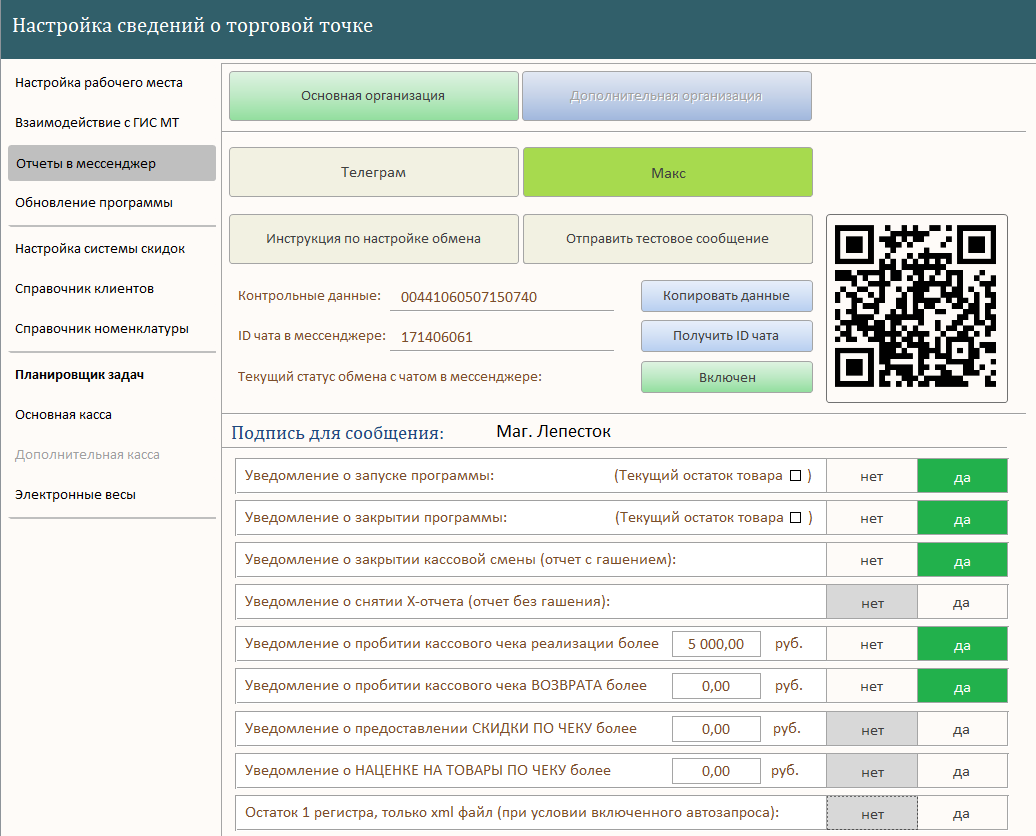
Task: Set запуске программы notification to да
Action: click(x=962, y=476)
